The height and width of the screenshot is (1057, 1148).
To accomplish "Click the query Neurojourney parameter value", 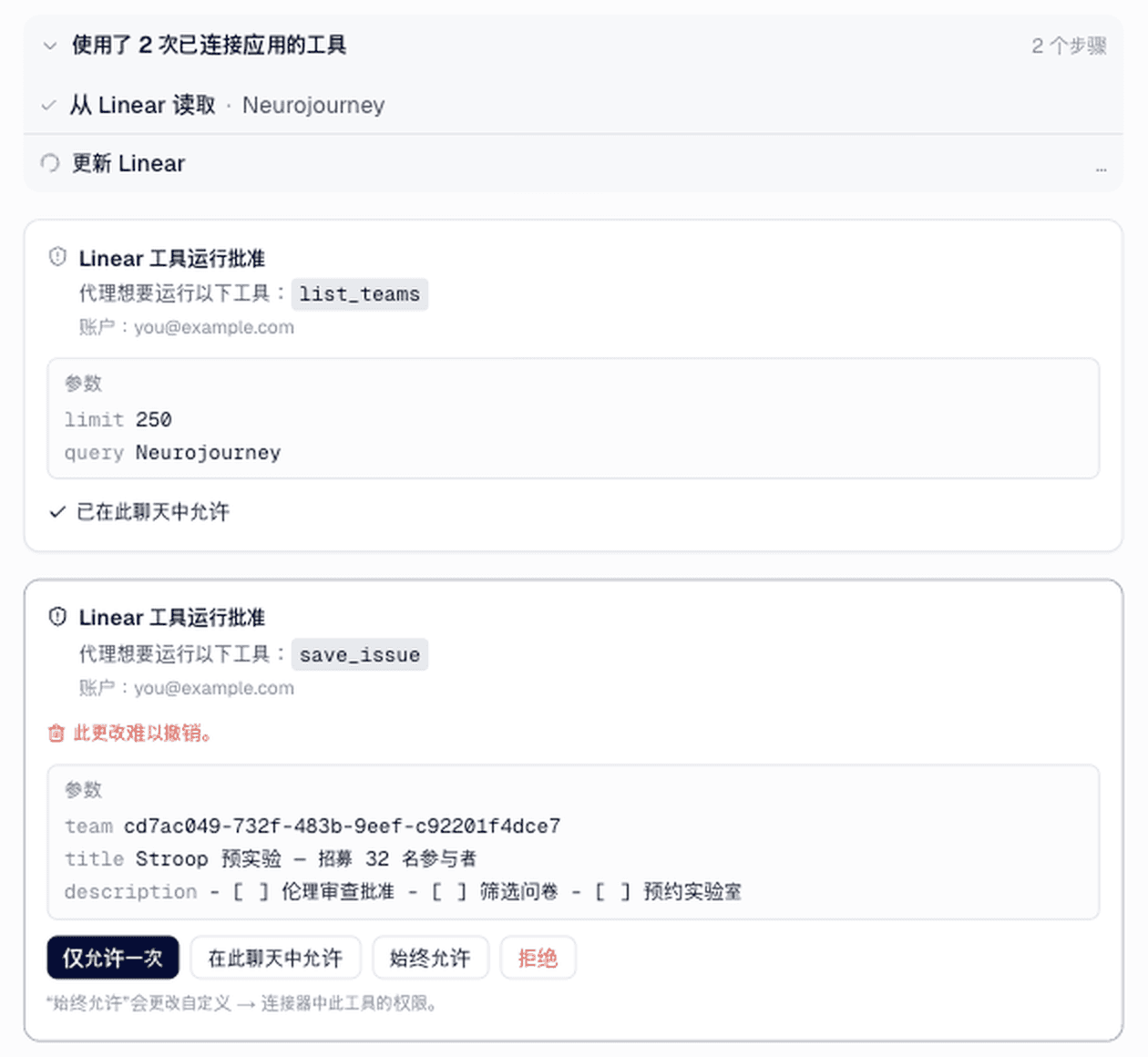I will point(208,453).
